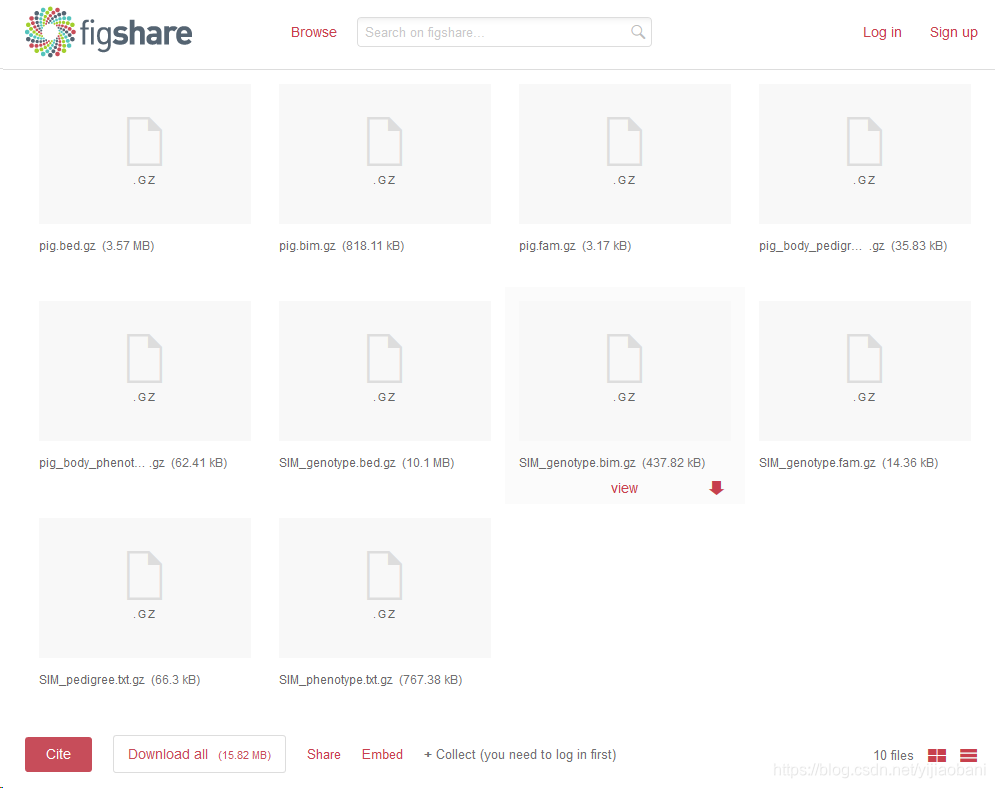Open pig_body_phenot....gz file thumbnail

(x=145, y=371)
